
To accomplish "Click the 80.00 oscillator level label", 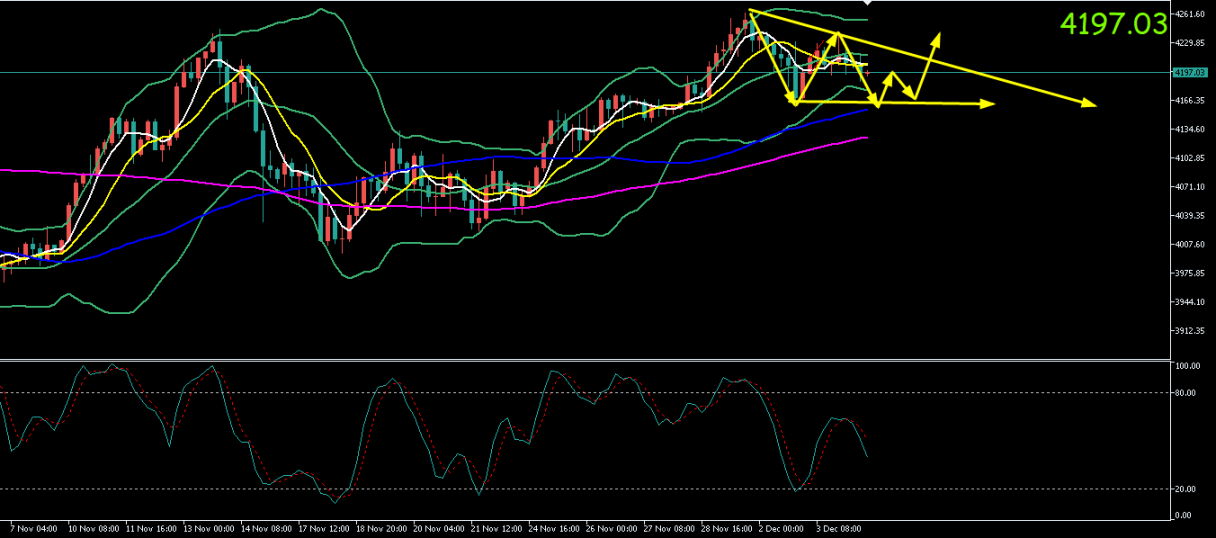I will (x=1187, y=392).
